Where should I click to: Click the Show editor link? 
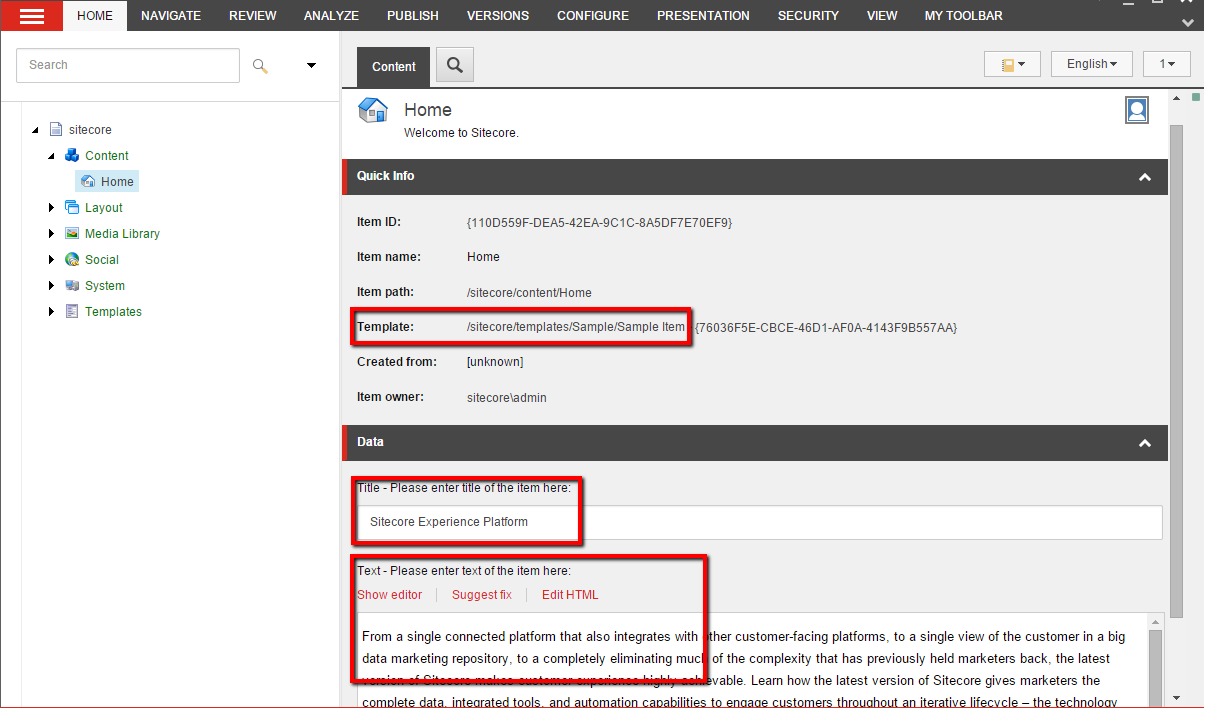(x=389, y=594)
